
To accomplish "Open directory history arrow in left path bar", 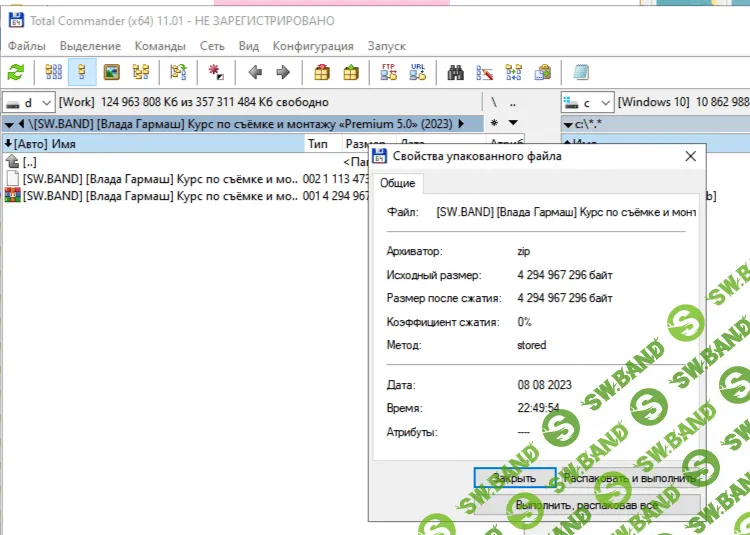I will point(513,123).
